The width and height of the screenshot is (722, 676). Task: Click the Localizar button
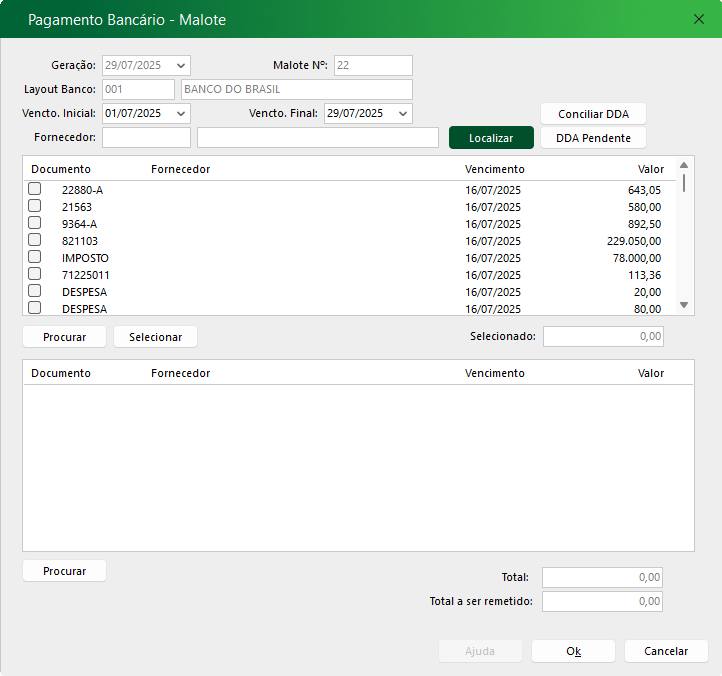pyautogui.click(x=491, y=137)
